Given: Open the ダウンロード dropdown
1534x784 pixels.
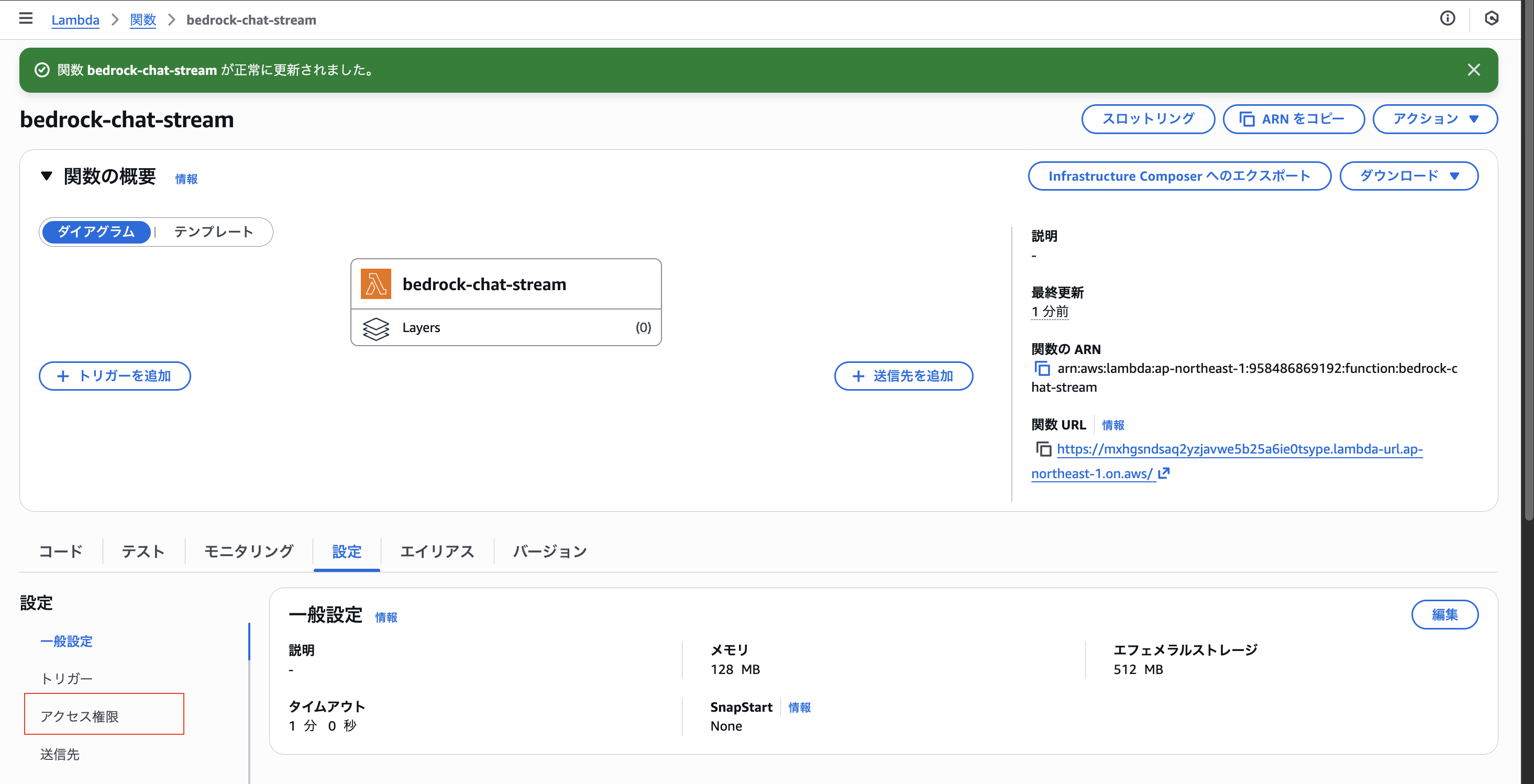Looking at the screenshot, I should point(1408,175).
